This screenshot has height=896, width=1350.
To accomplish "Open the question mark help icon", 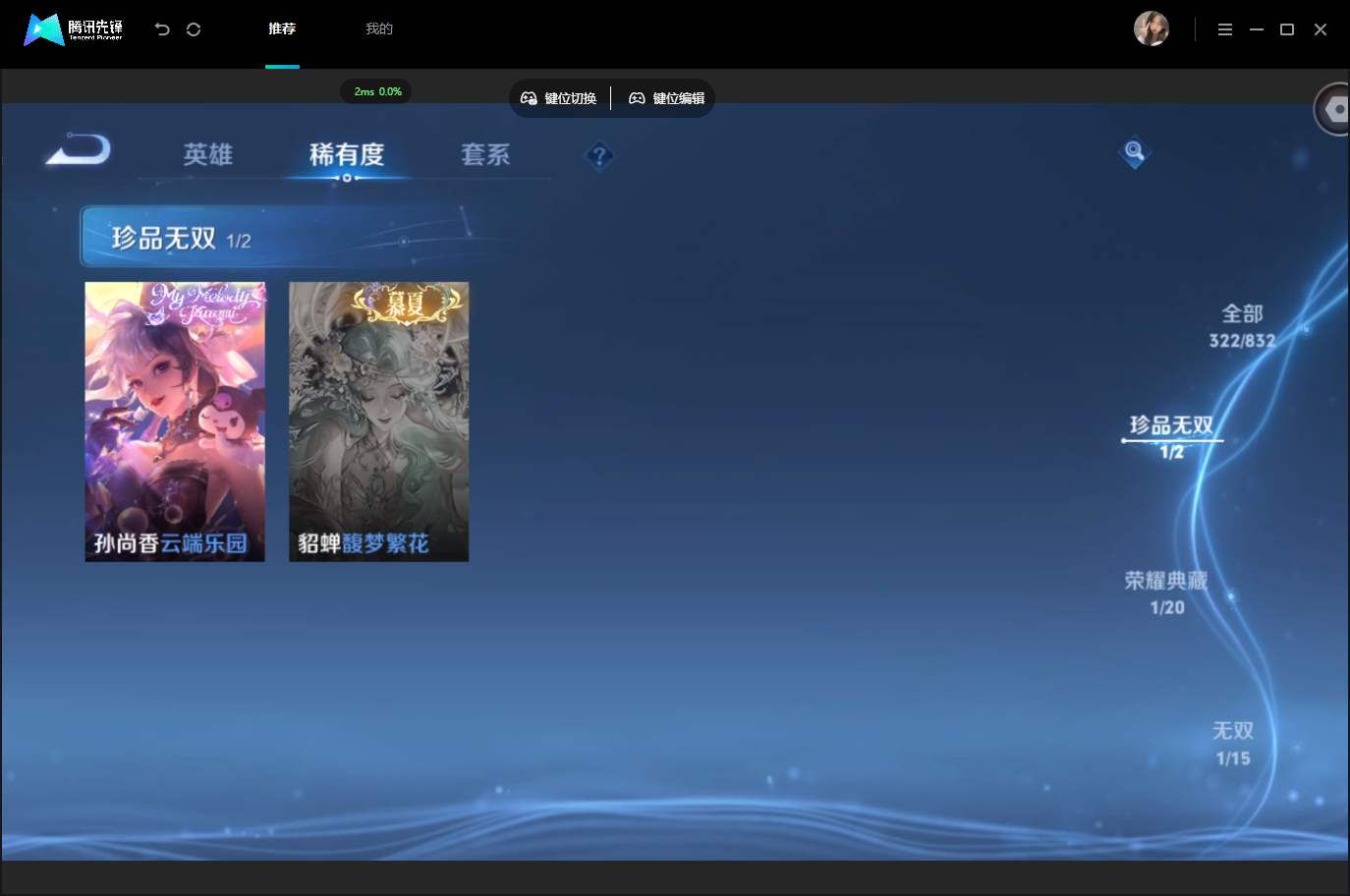I will pos(599,155).
